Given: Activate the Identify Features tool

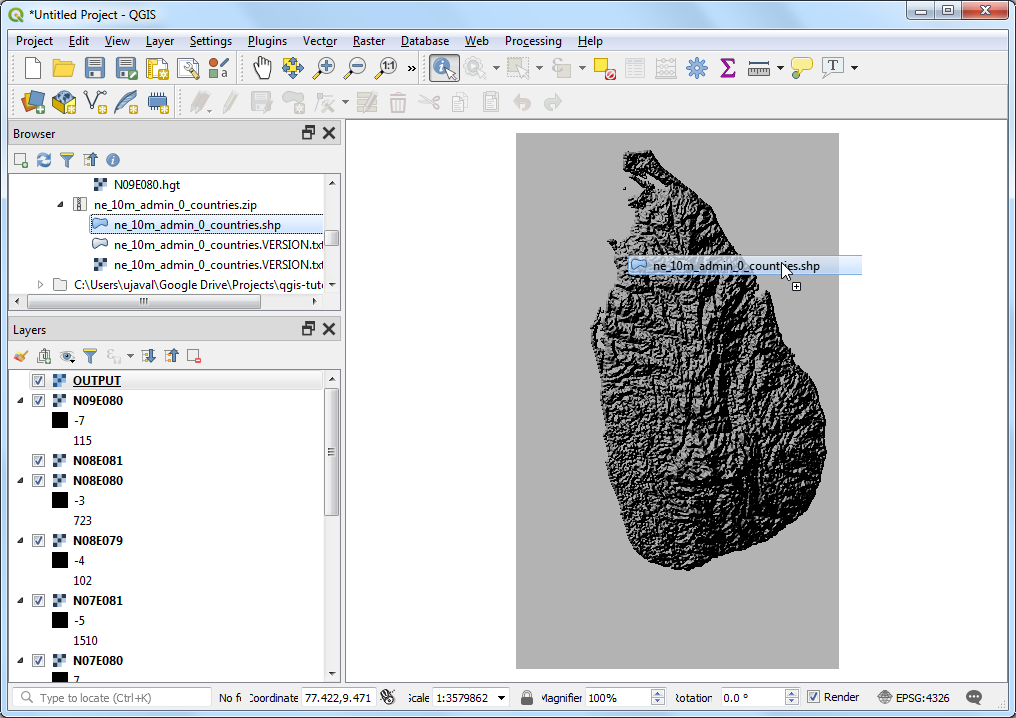Looking at the screenshot, I should pyautogui.click(x=444, y=68).
